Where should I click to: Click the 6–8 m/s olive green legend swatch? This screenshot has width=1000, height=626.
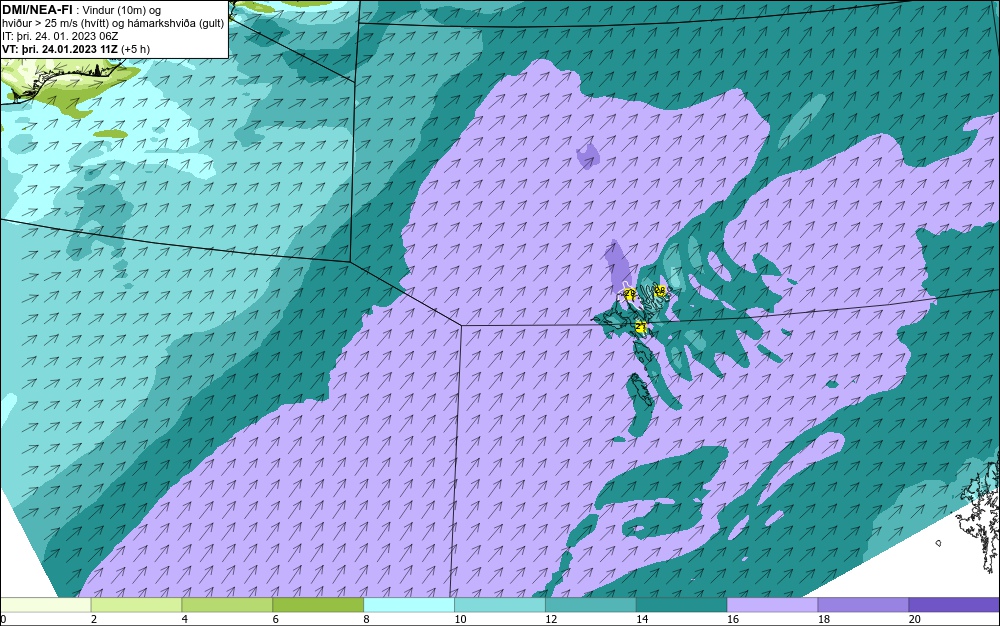(x=318, y=604)
